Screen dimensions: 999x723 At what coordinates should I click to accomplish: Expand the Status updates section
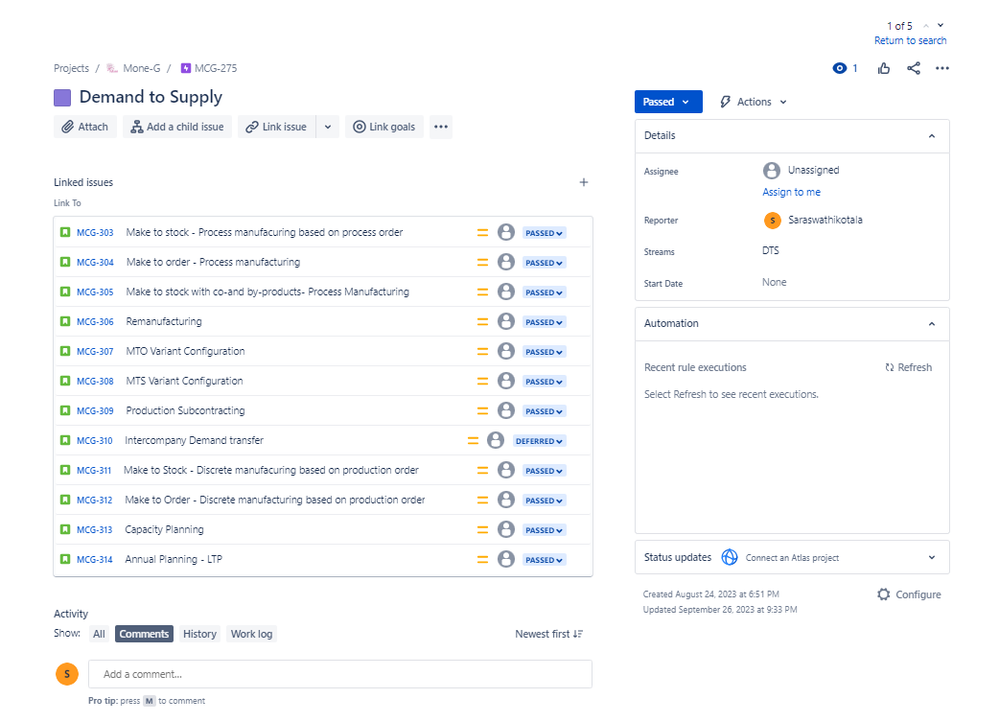pyautogui.click(x=931, y=557)
